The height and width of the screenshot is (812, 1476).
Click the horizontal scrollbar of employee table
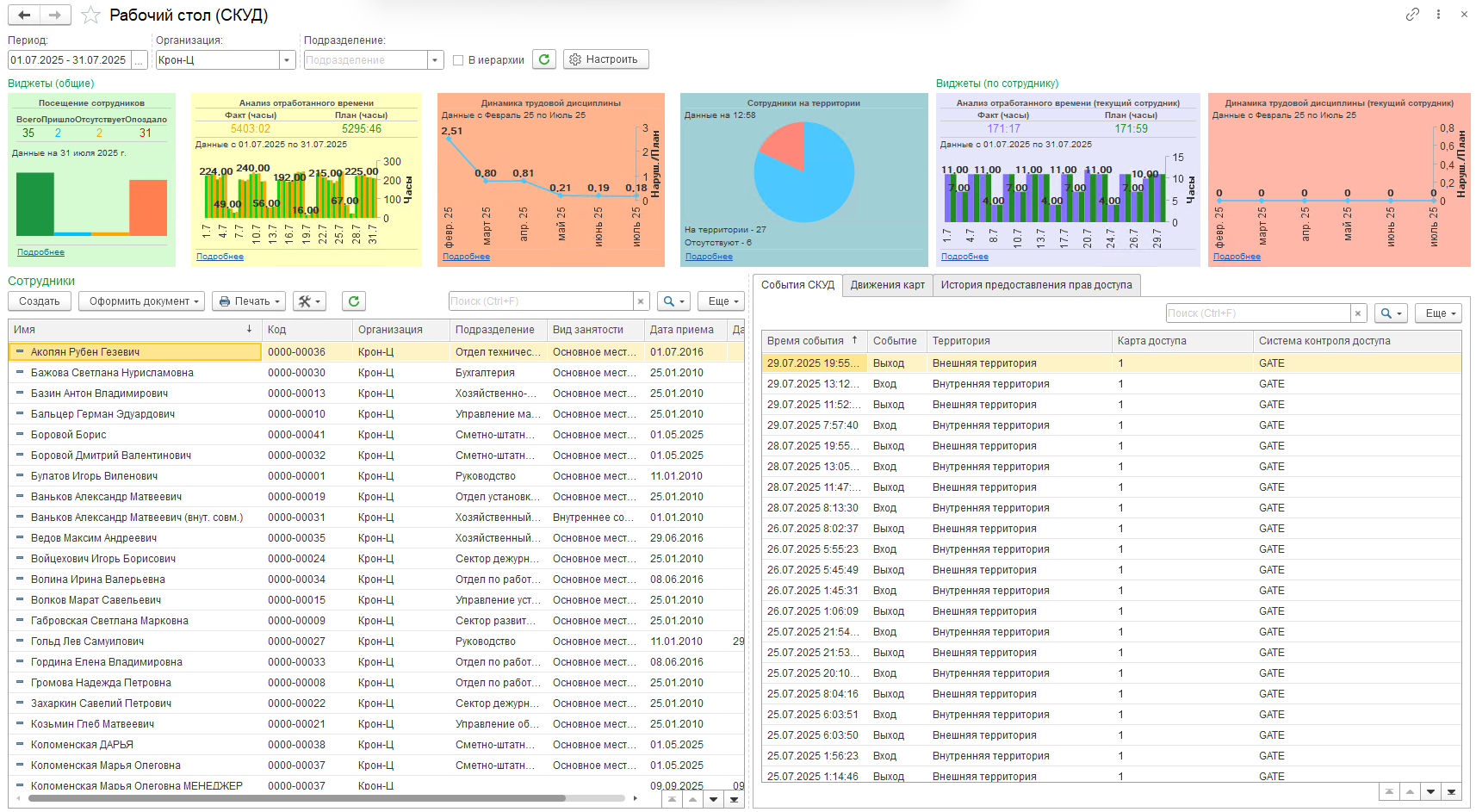pos(296,798)
